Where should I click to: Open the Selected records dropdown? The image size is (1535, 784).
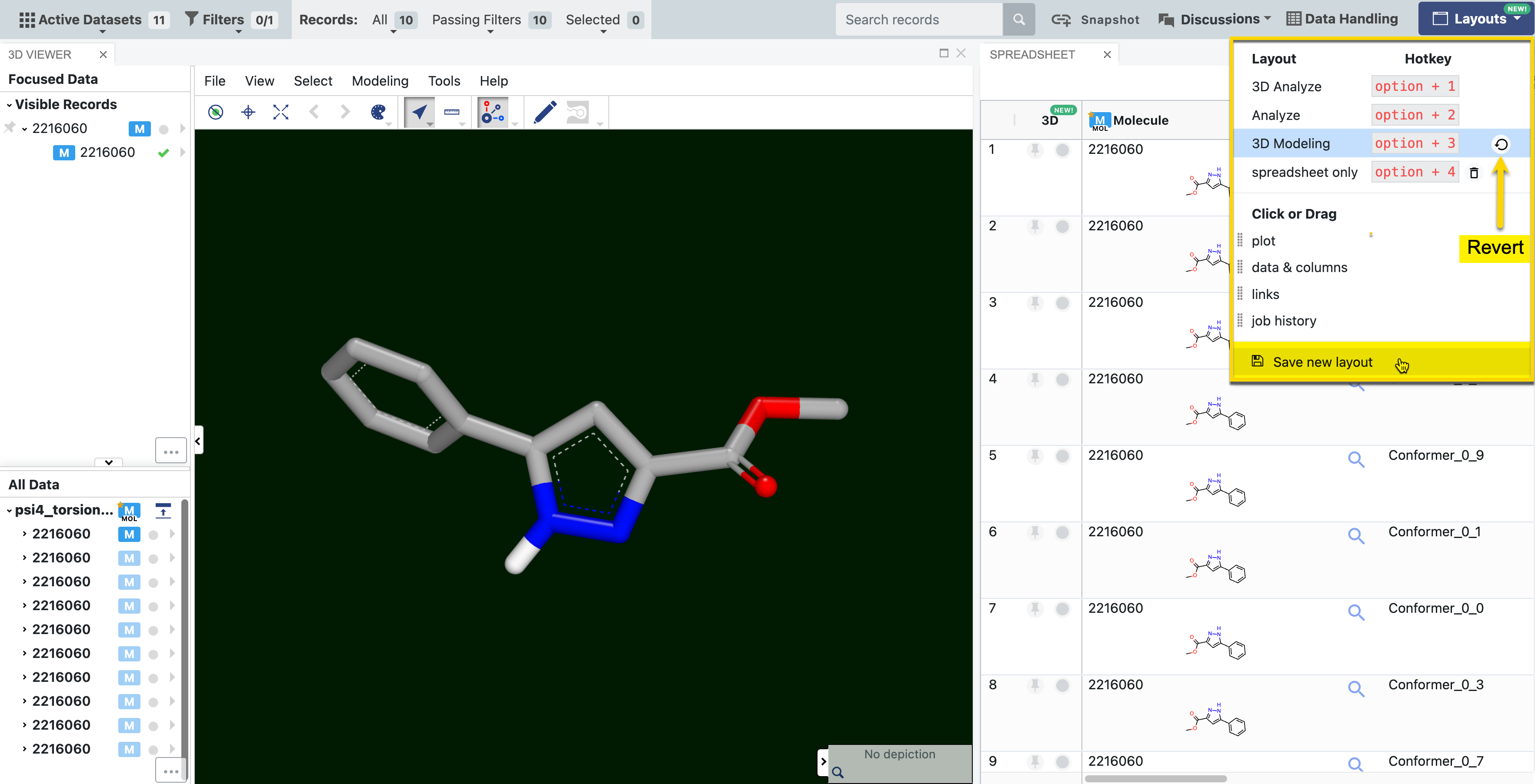pyautogui.click(x=604, y=20)
